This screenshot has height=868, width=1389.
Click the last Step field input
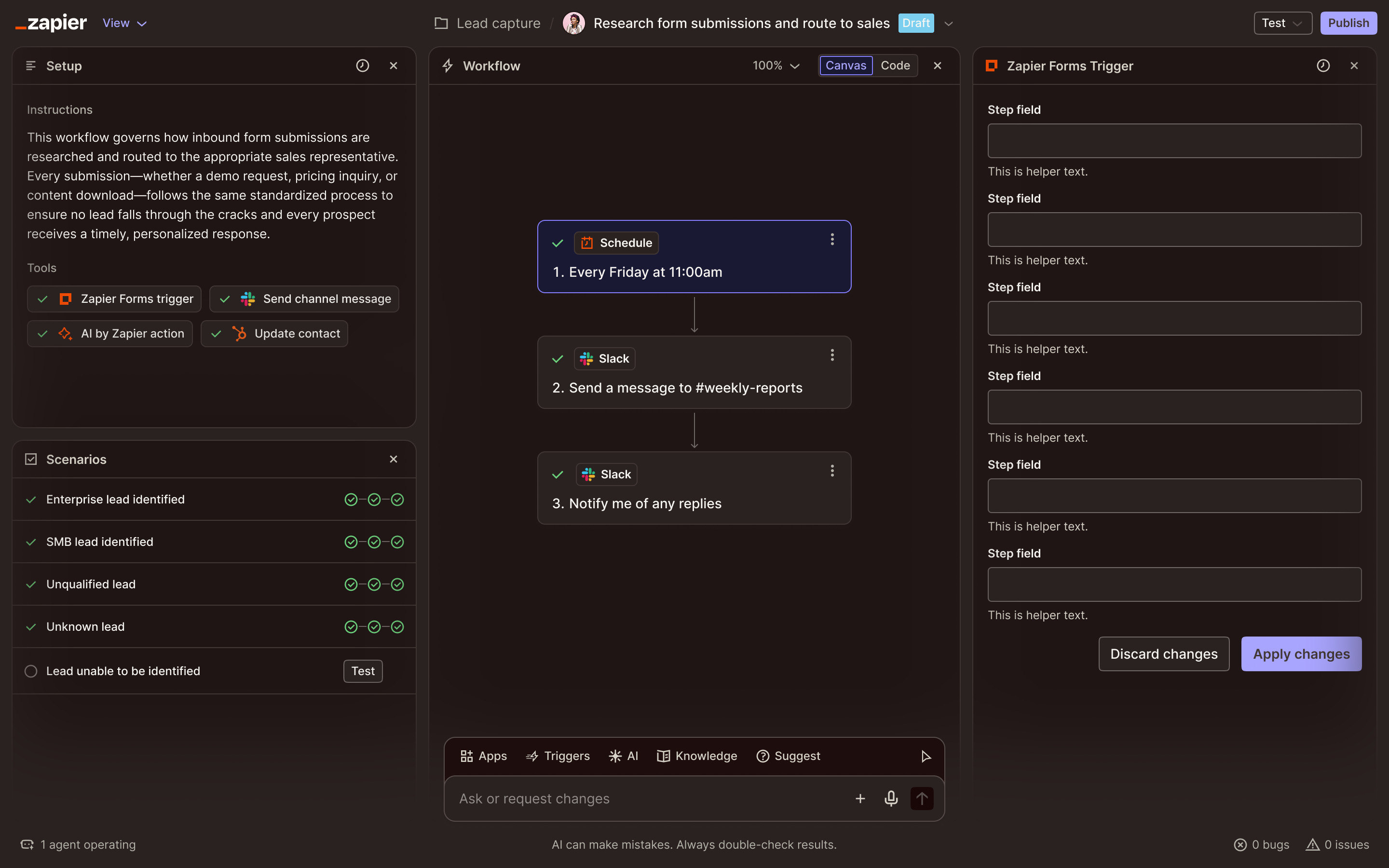click(1174, 584)
